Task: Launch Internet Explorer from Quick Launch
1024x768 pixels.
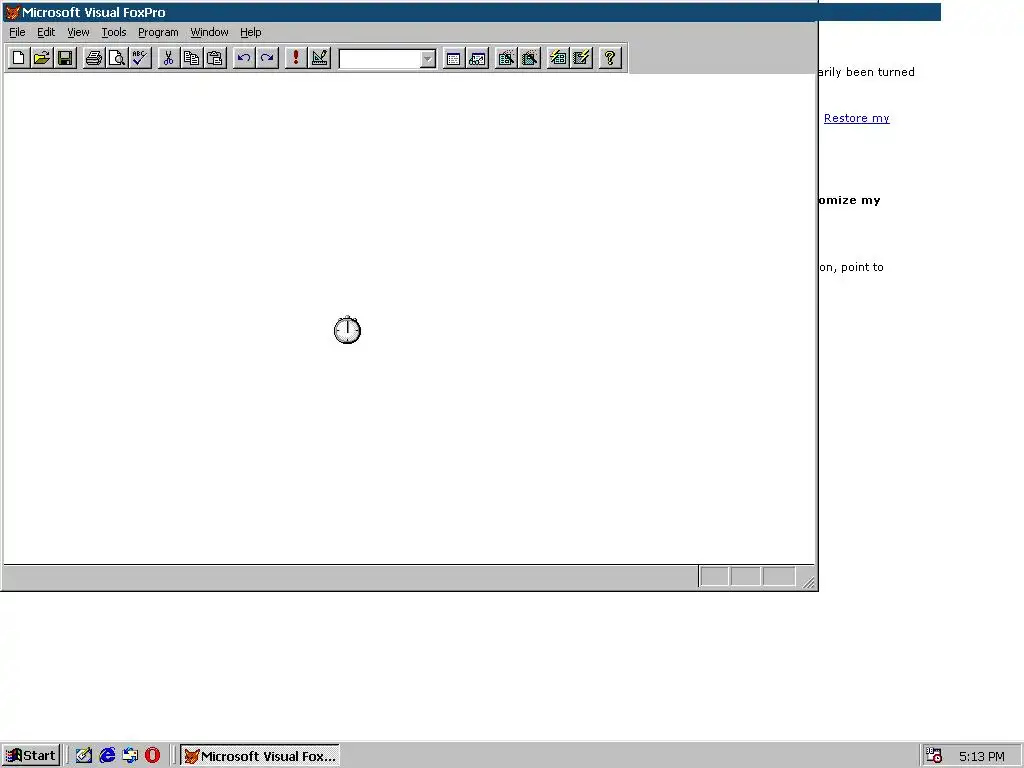Action: pyautogui.click(x=106, y=756)
